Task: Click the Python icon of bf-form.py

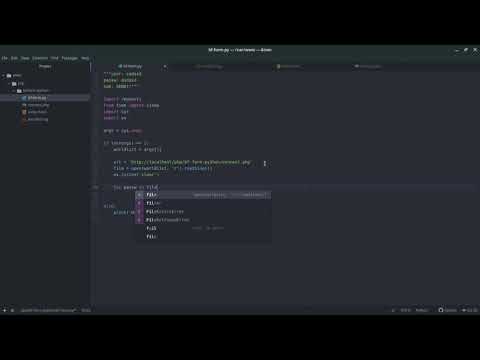Action: click(x=24, y=98)
